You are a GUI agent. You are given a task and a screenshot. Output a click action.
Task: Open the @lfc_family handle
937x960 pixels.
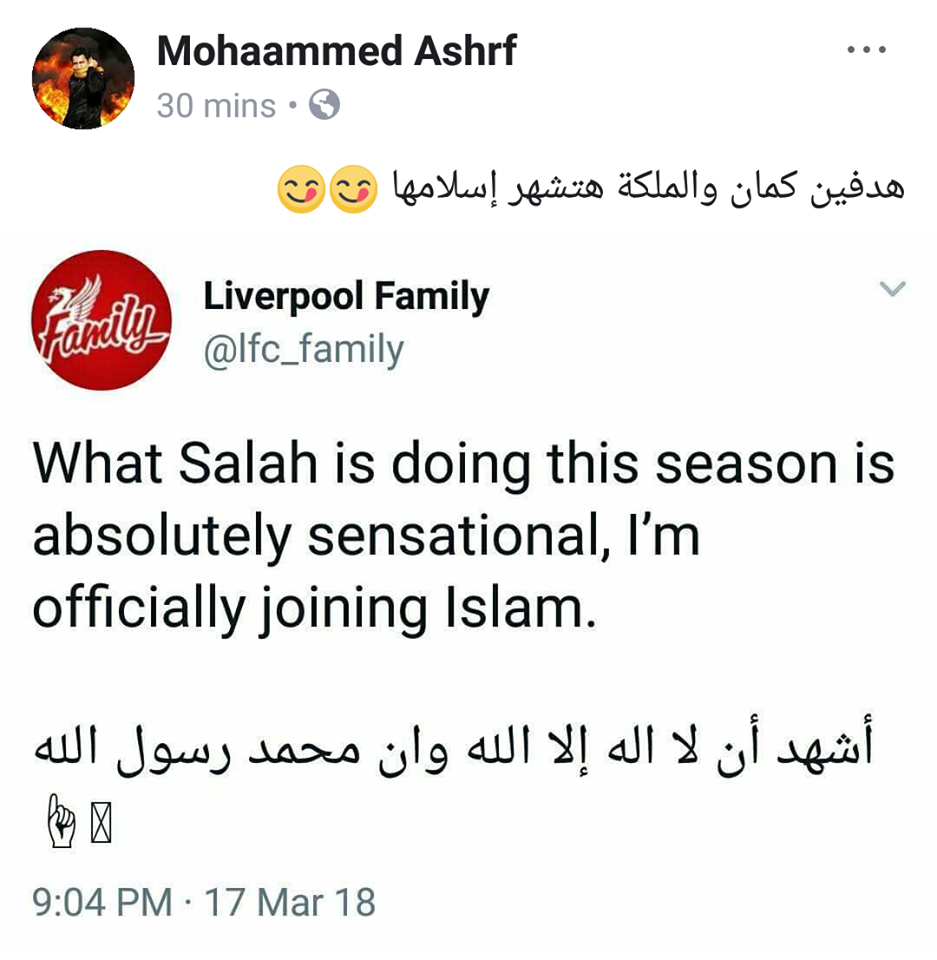303,349
